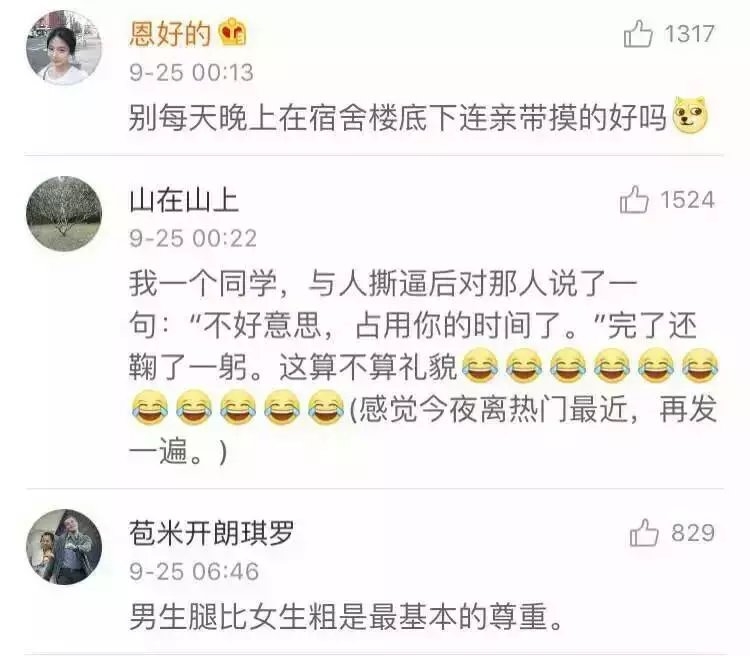Screen dimensions: 750x656
Task: Tap the crown badge next to 恩好的
Action: click(x=232, y=32)
